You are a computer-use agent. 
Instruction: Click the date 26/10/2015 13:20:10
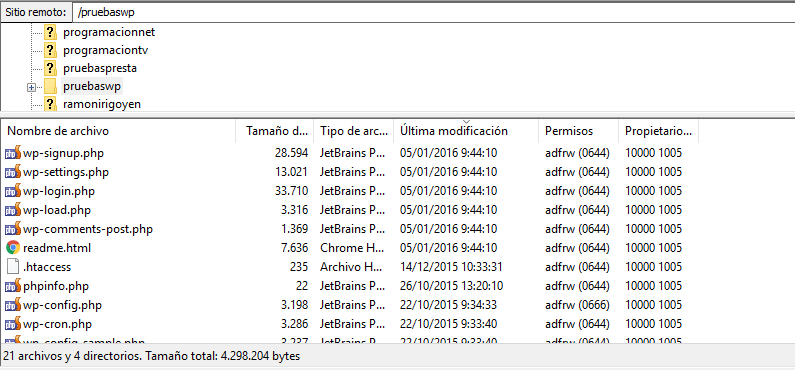[451, 286]
